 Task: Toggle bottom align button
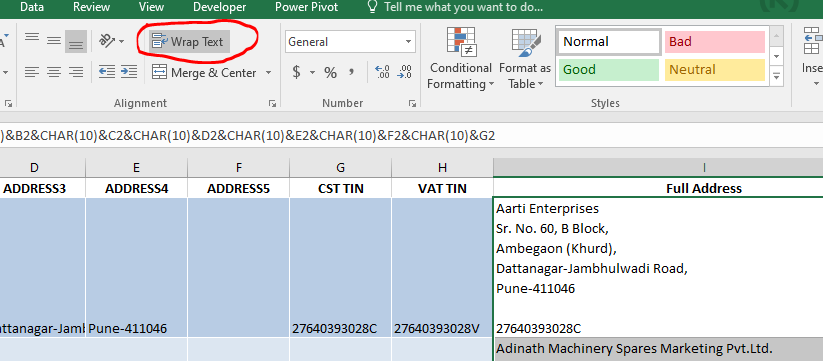(76, 41)
